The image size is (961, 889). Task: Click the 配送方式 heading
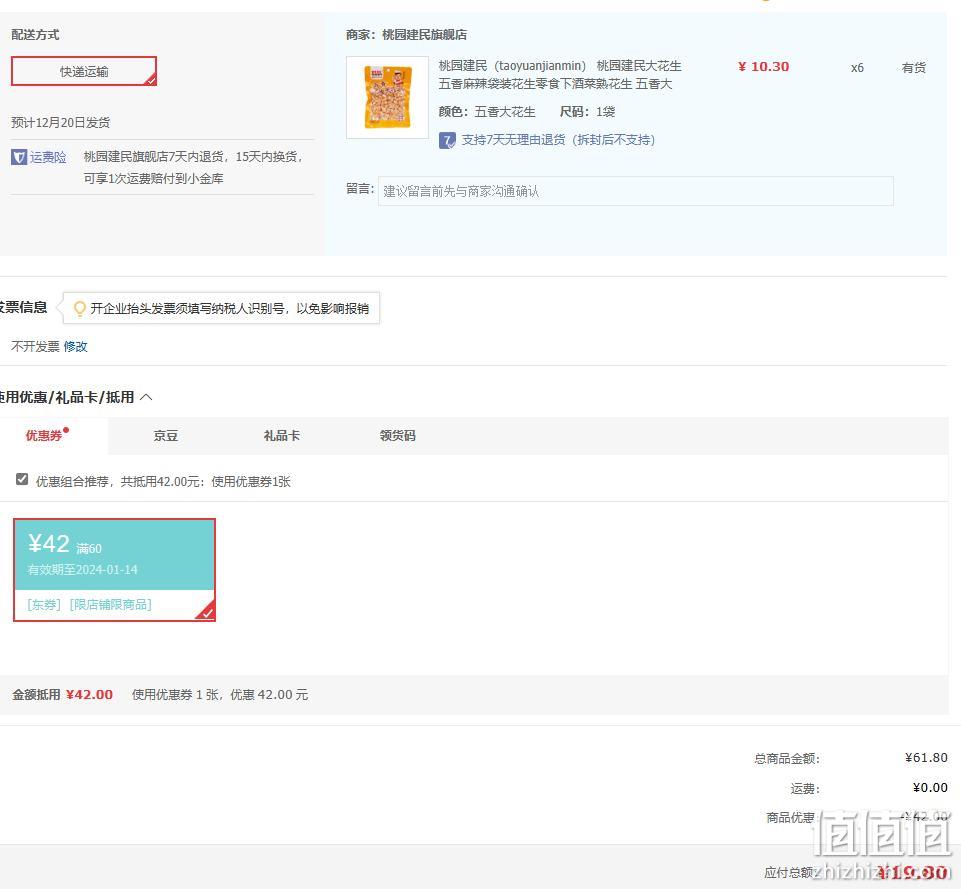[35, 34]
